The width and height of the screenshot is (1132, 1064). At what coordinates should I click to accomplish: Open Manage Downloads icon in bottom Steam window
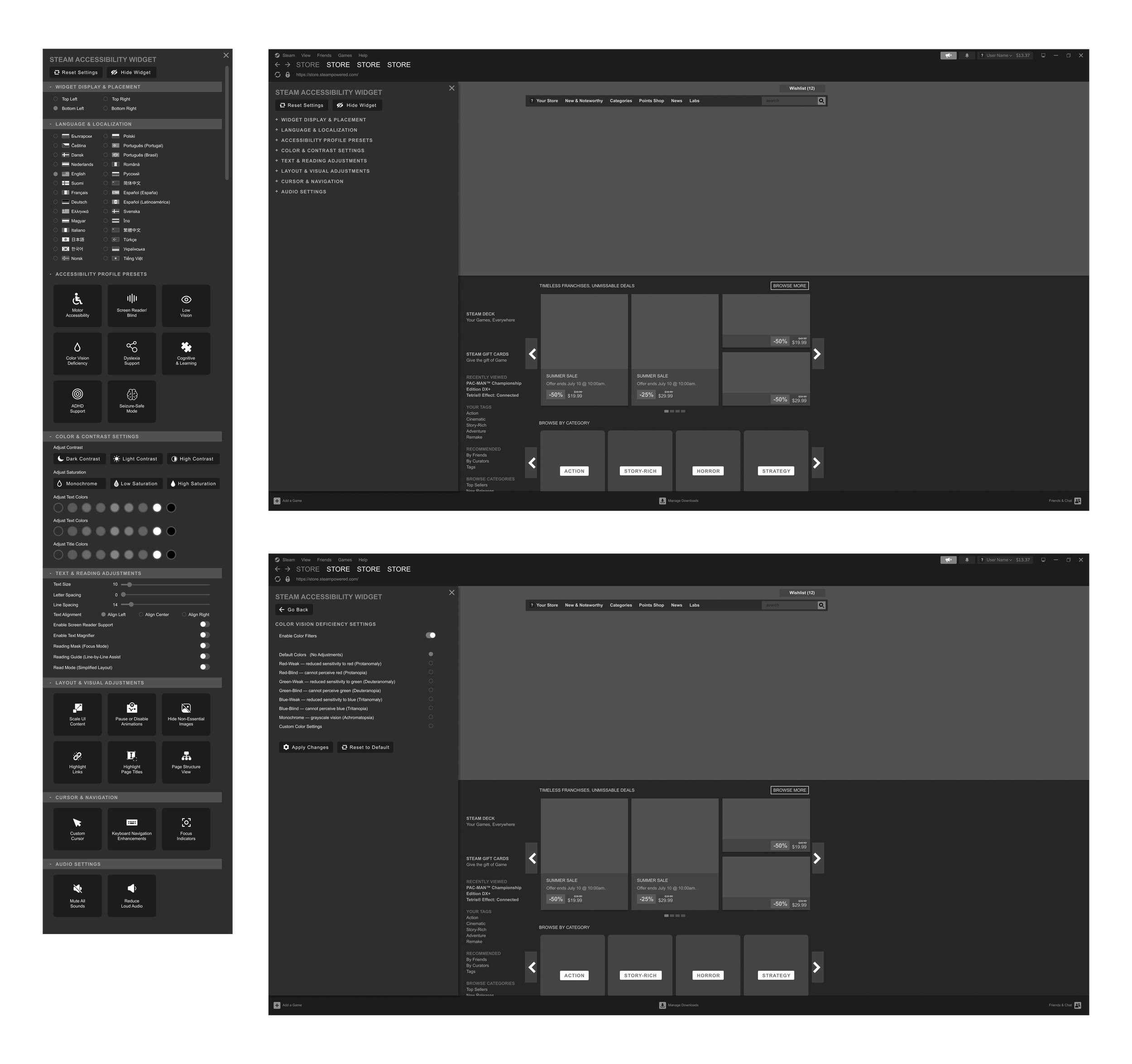point(662,1005)
